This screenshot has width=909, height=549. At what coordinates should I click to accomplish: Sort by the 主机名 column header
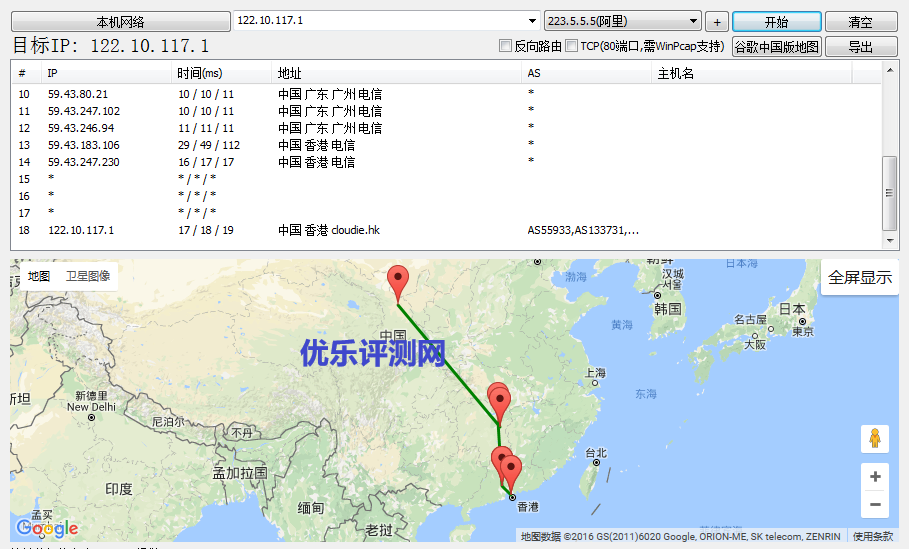pyautogui.click(x=752, y=73)
